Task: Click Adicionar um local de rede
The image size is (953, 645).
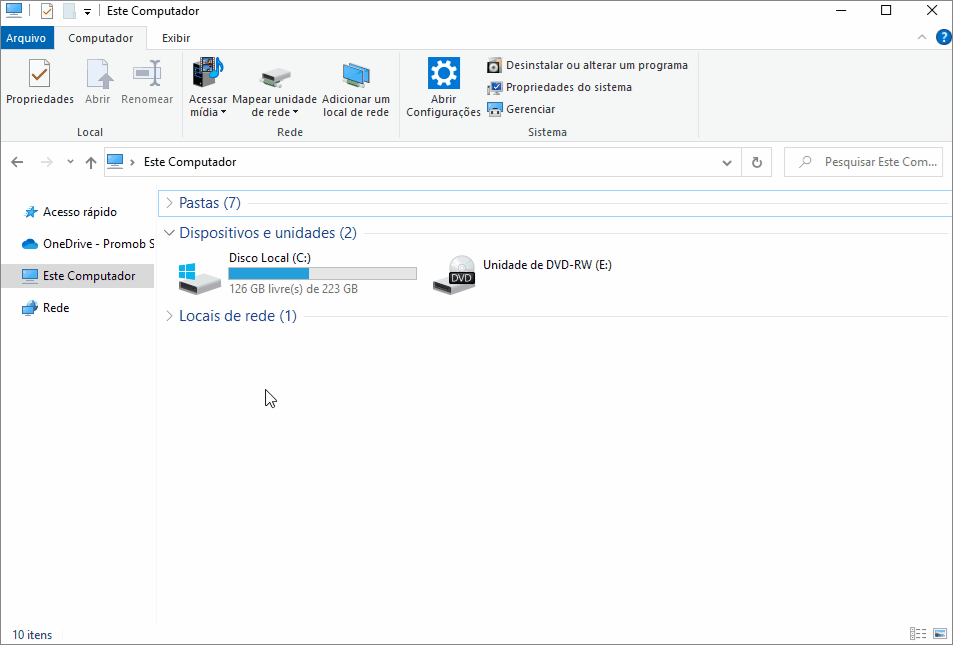Action: tap(356, 88)
